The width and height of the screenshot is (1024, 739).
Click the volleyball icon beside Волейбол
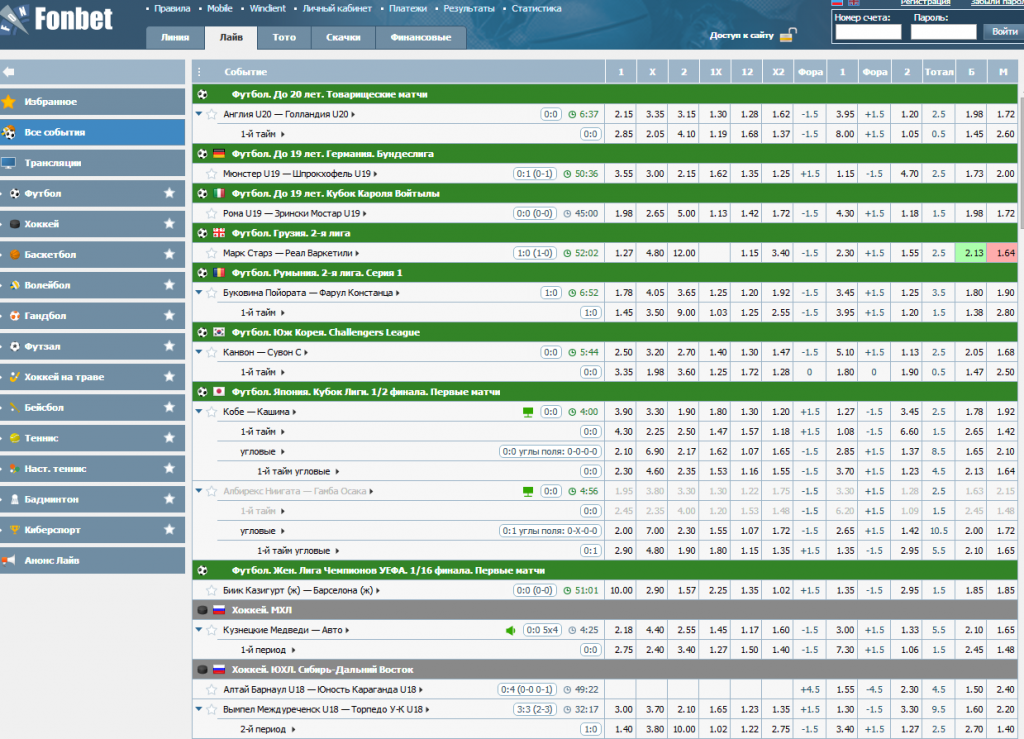pos(14,285)
